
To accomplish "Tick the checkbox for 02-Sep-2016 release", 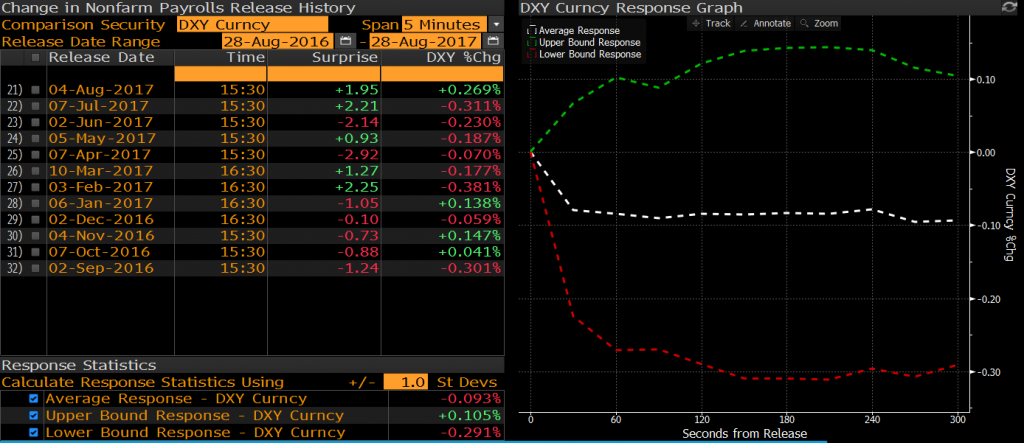I will (35, 268).
